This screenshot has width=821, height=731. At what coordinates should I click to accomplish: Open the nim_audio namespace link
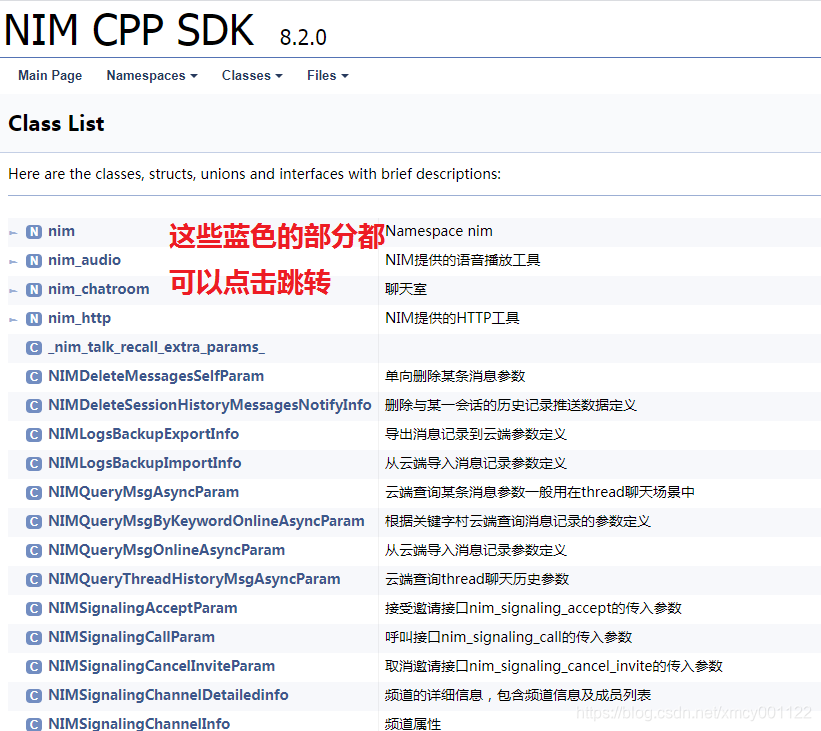(x=84, y=260)
